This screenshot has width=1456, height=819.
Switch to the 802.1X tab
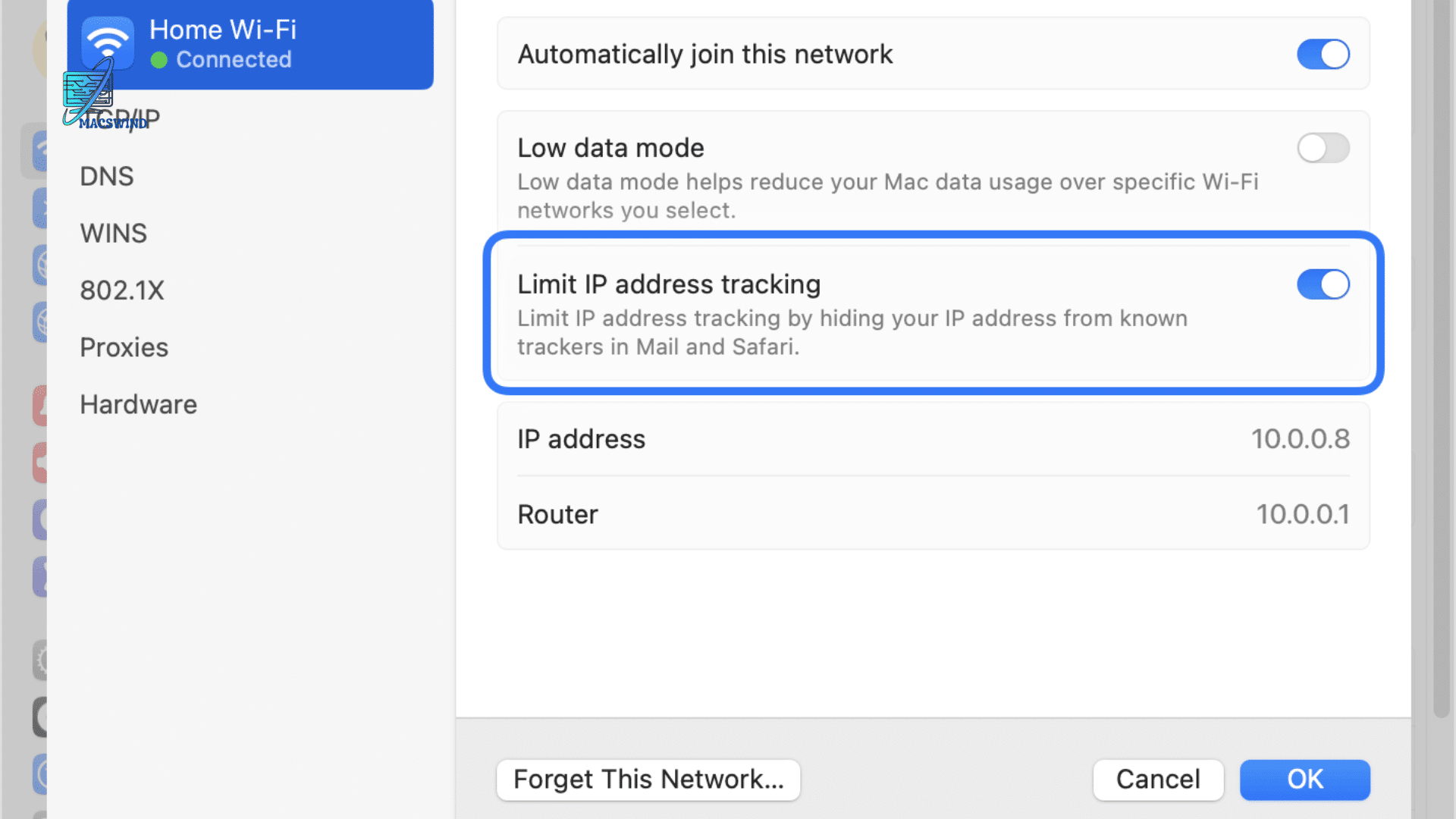(122, 290)
